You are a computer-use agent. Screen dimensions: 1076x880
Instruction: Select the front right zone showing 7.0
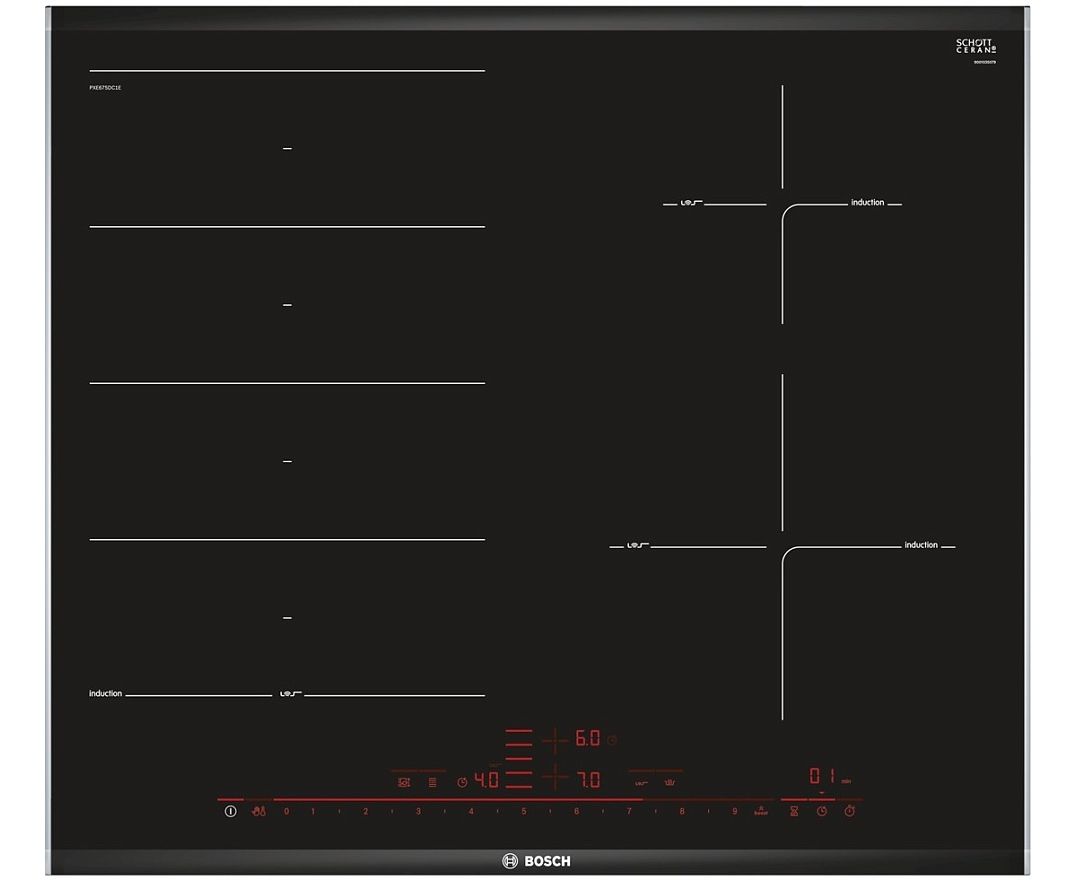tap(587, 779)
